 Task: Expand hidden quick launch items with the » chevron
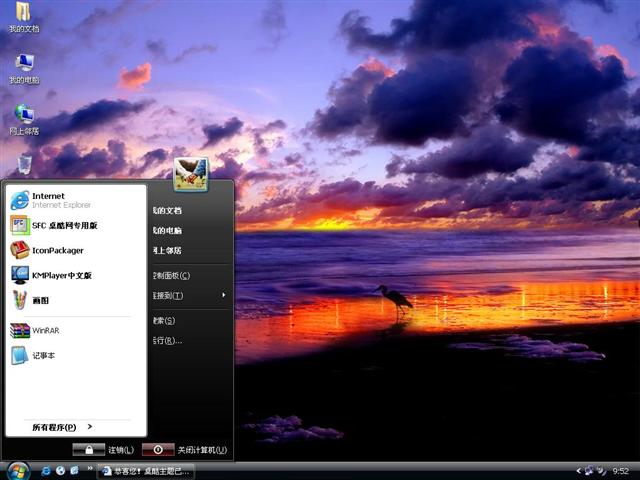[90, 468]
